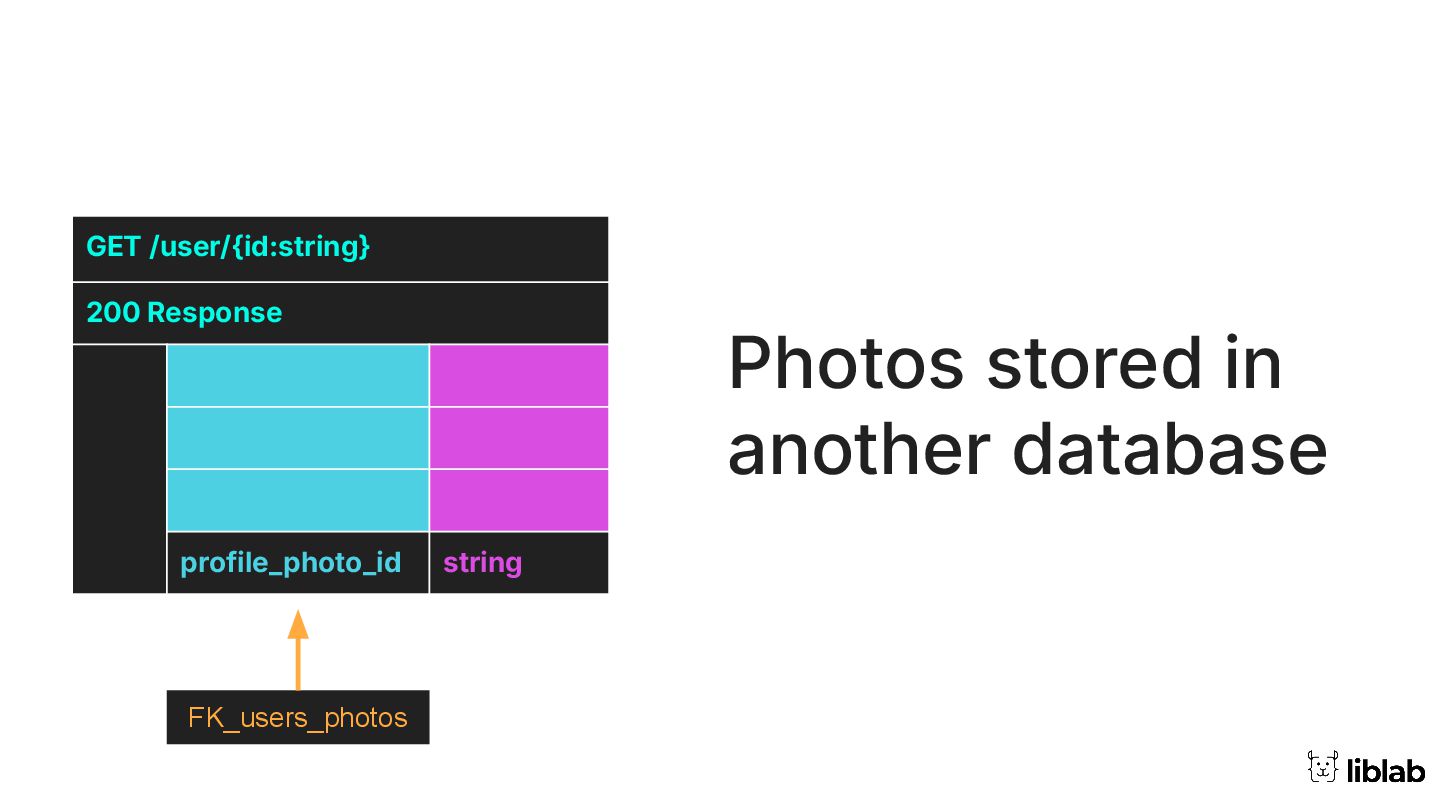
Task: Click the liblab llama logo icon
Action: (1322, 767)
